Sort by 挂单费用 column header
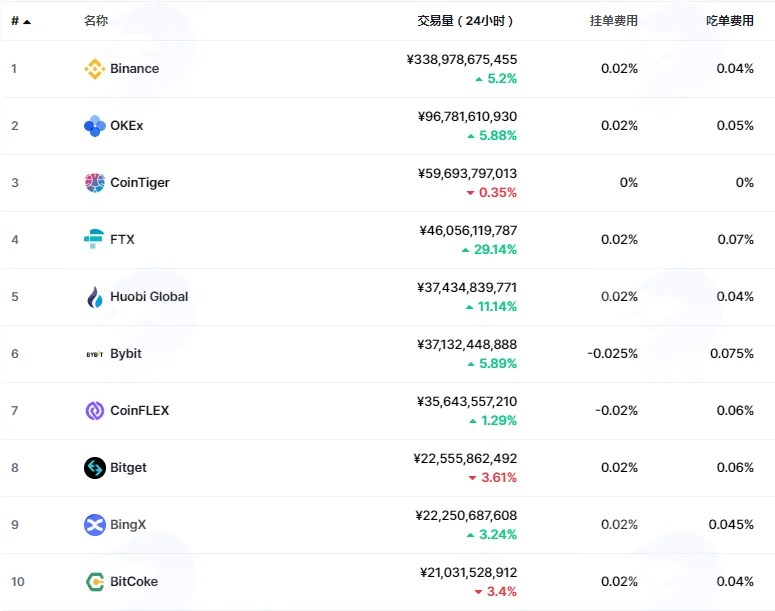The height and width of the screenshot is (611, 775). [x=613, y=21]
